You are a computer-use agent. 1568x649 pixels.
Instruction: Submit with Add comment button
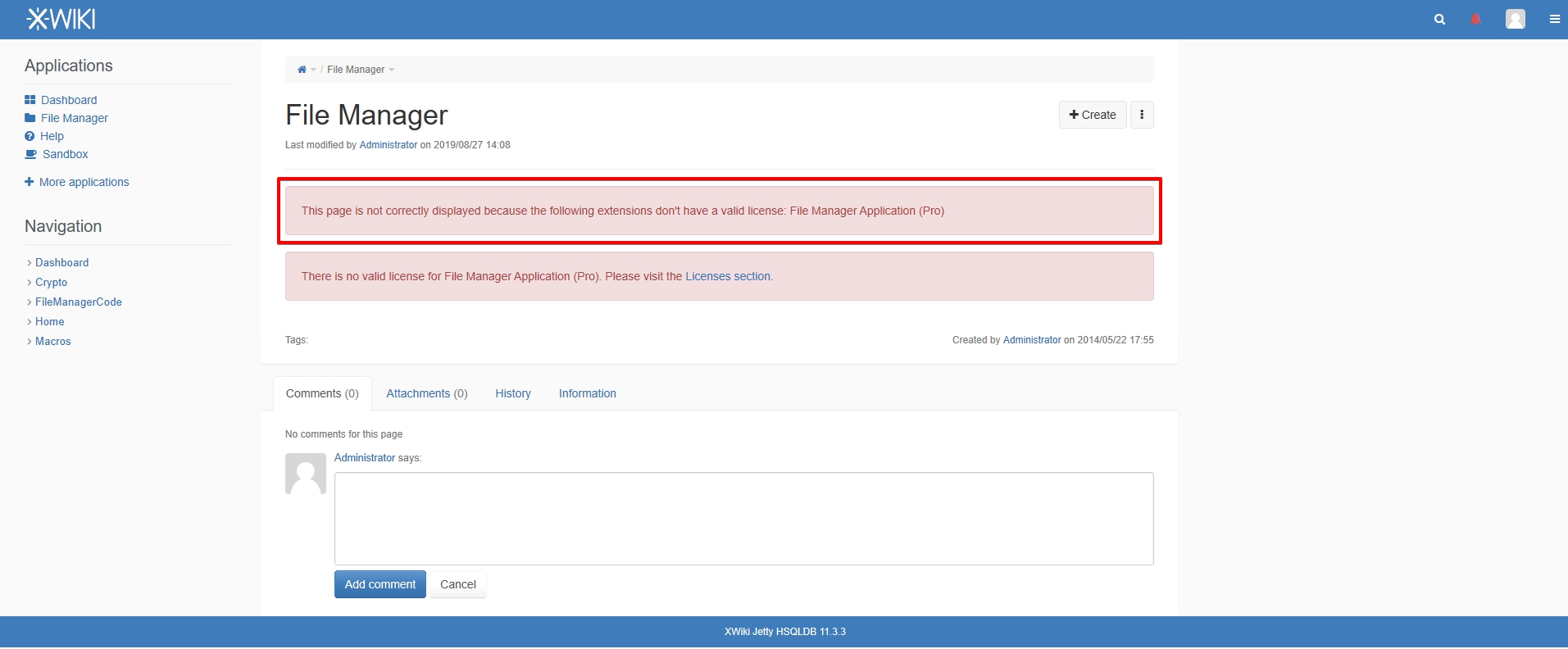(380, 584)
